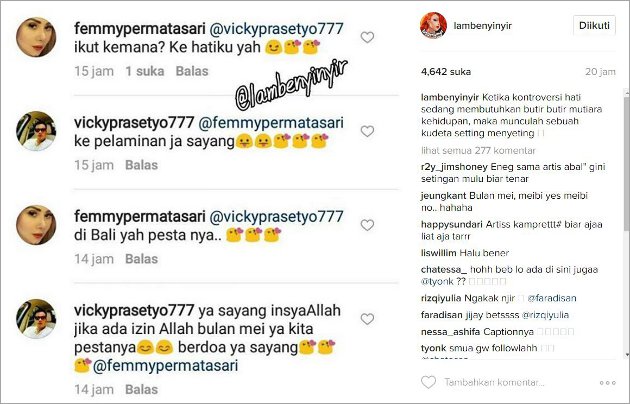This screenshot has width=630, height=404.
Task: Reply with Balas on the 15 jam femmypermatasari comment
Action: click(x=192, y=71)
